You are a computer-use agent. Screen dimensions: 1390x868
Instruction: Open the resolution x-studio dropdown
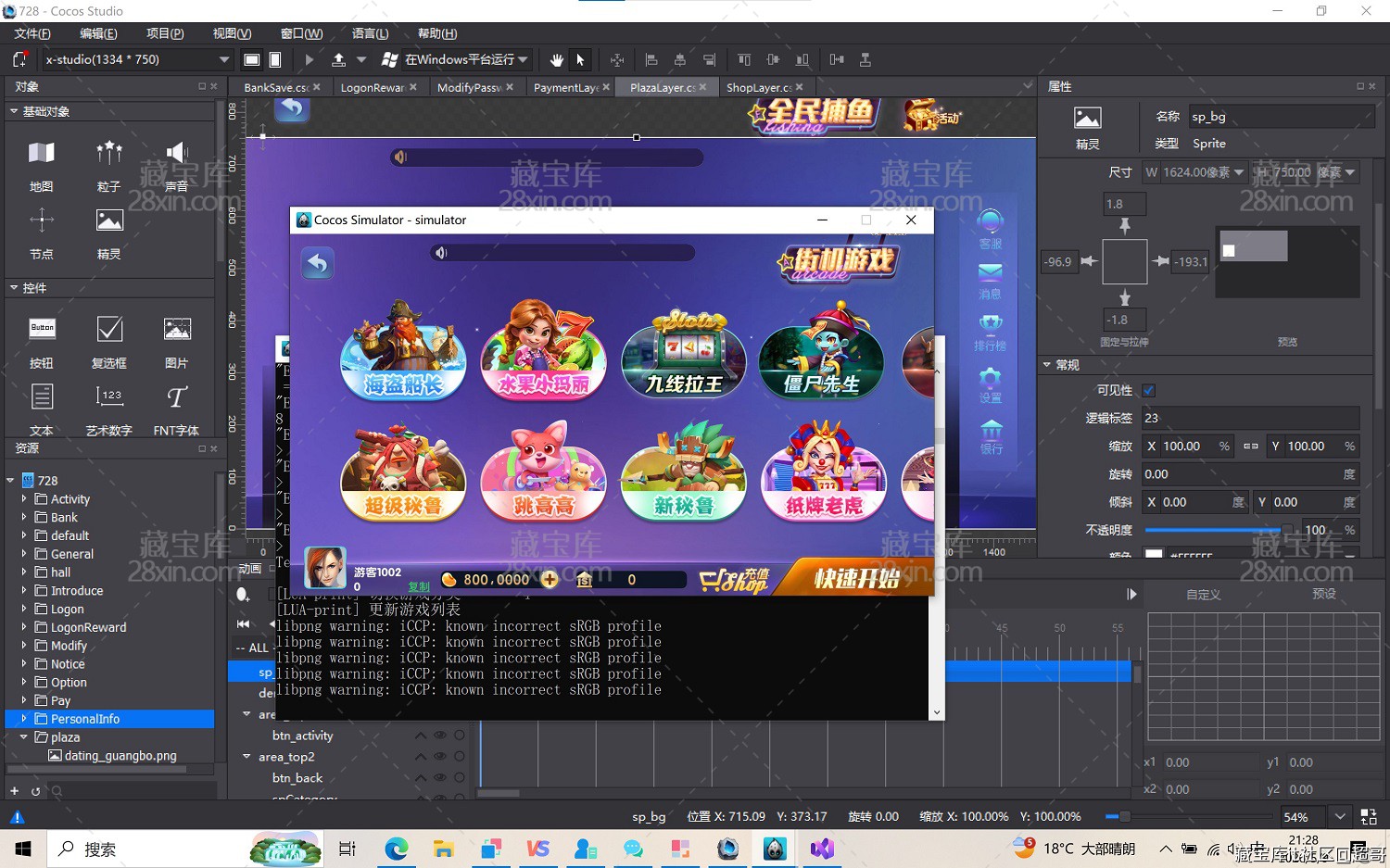pos(136,59)
